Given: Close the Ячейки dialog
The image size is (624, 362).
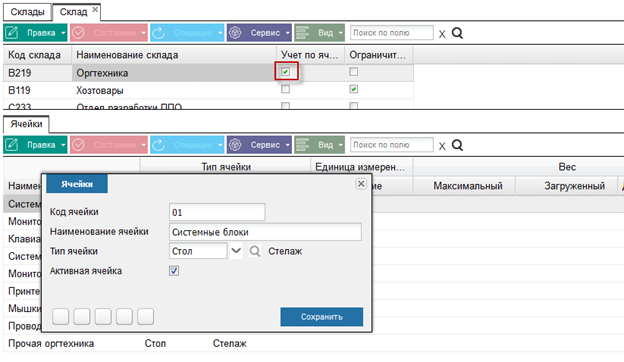Looking at the screenshot, I should (x=361, y=184).
